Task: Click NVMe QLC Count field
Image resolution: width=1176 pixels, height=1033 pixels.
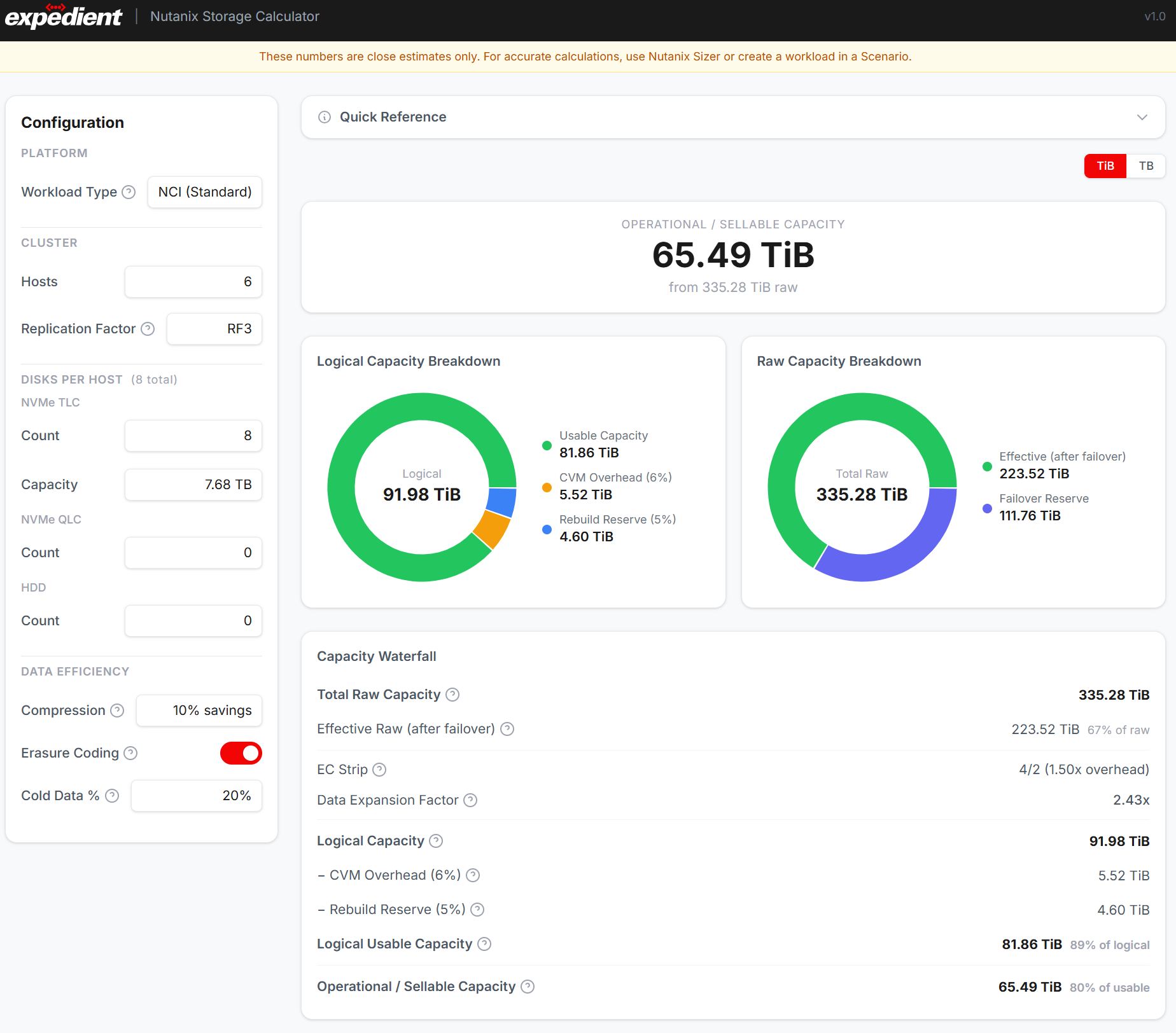Action: 193,553
